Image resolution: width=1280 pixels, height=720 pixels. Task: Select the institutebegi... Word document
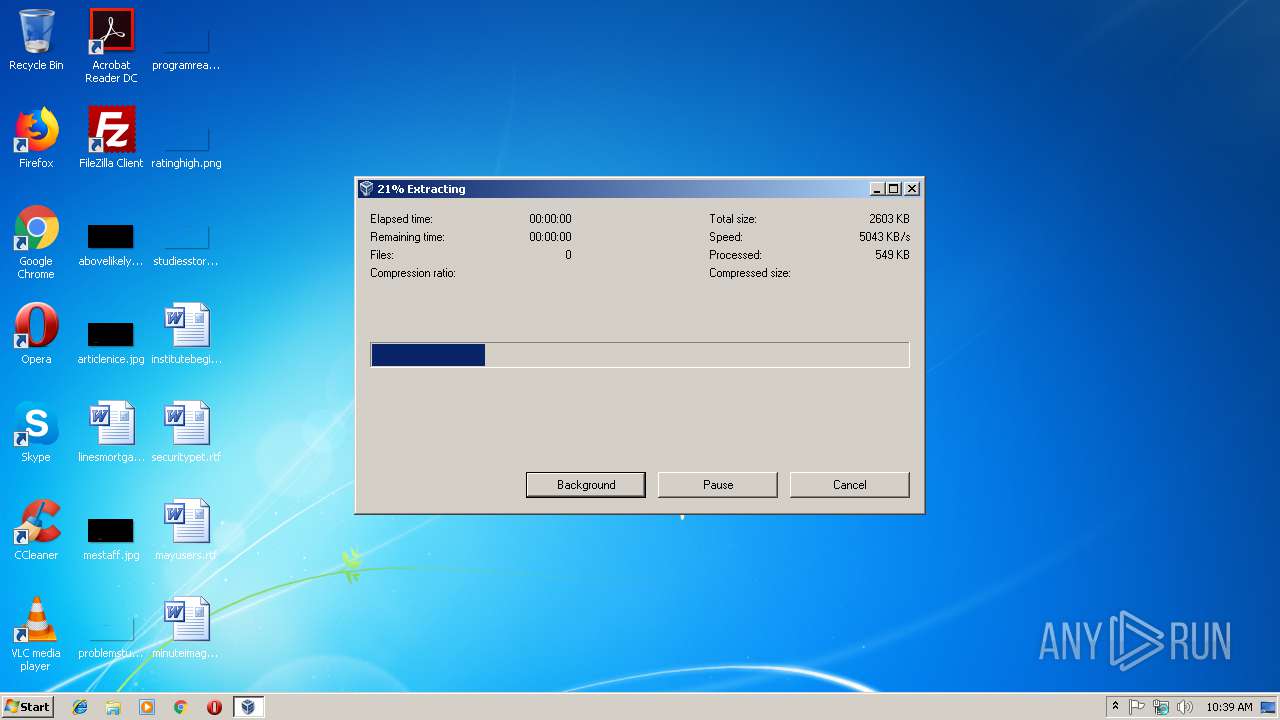(x=186, y=334)
